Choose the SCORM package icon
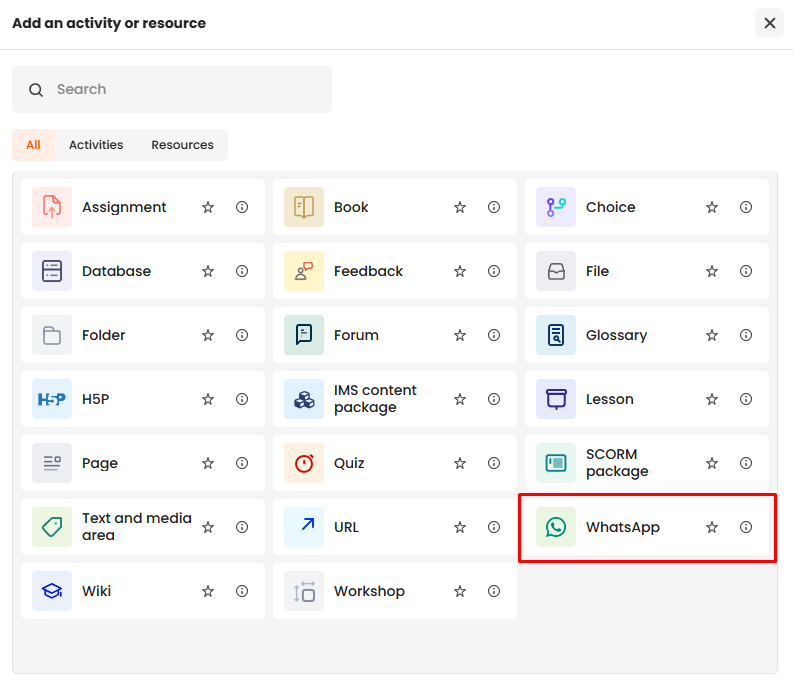Image resolution: width=793 pixels, height=685 pixels. click(556, 463)
